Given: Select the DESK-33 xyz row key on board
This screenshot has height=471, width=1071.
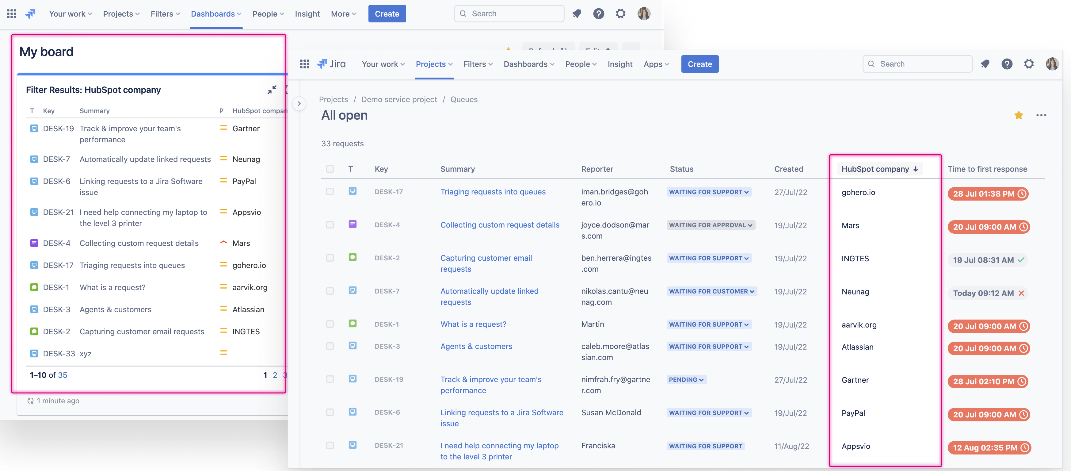Looking at the screenshot, I should [57, 354].
